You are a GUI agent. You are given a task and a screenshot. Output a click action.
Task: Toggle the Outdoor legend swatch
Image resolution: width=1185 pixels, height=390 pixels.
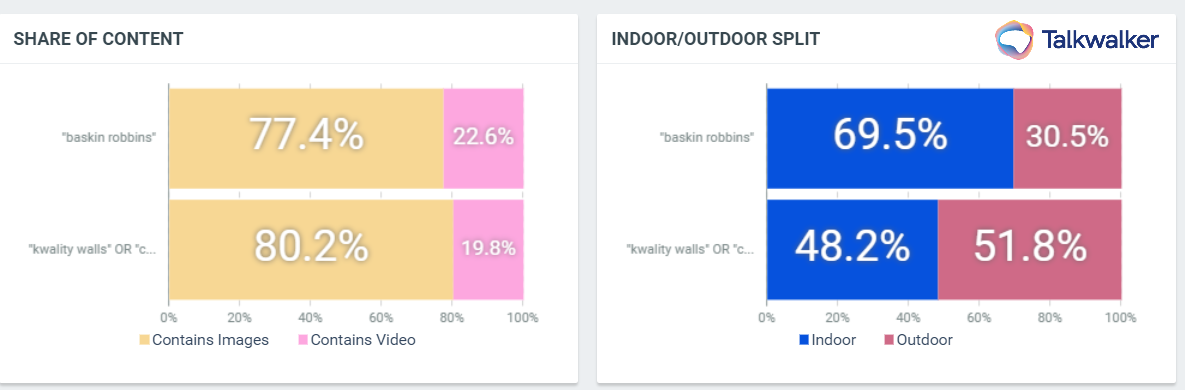889,340
